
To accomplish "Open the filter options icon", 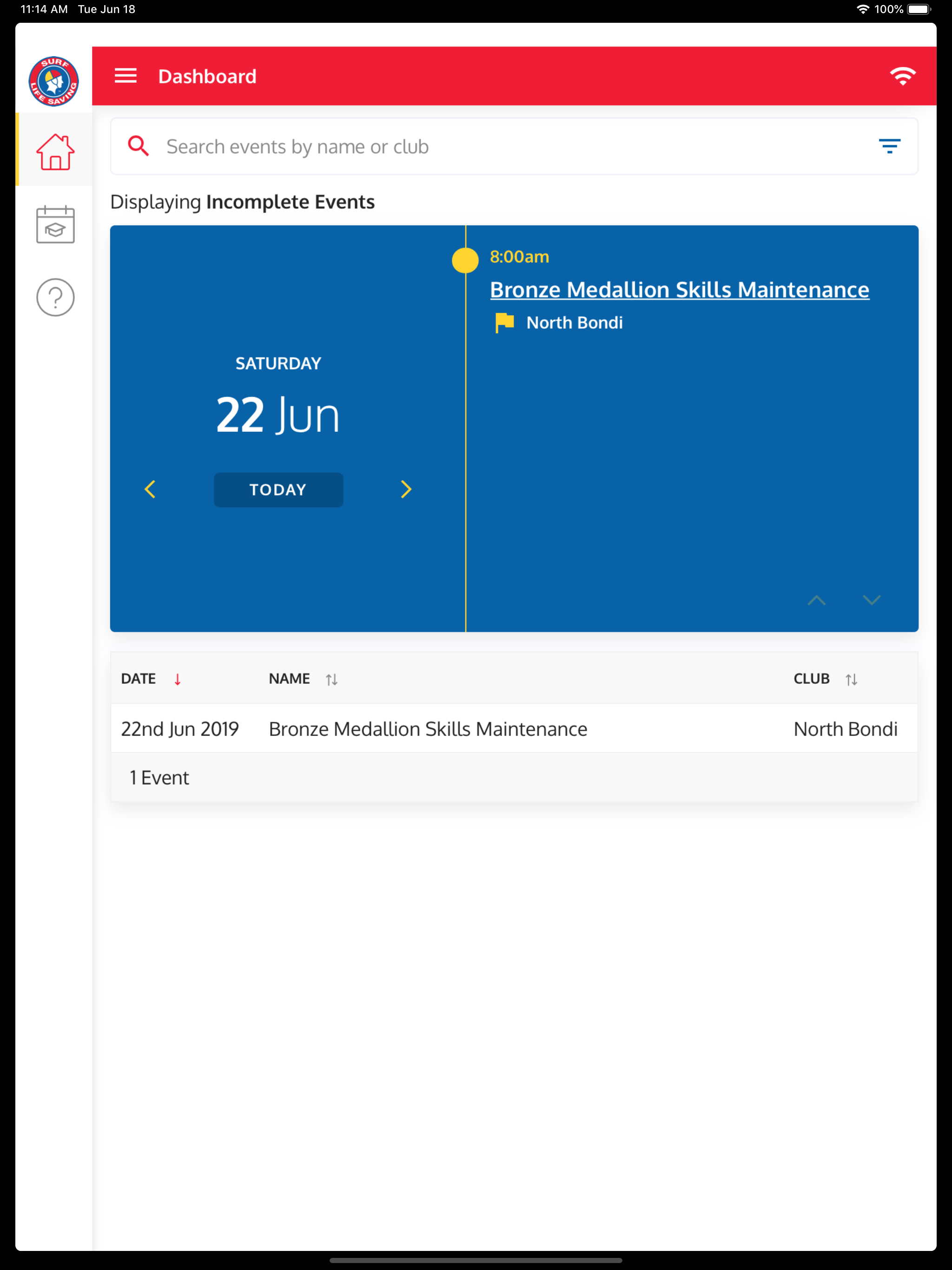I will pos(889,146).
